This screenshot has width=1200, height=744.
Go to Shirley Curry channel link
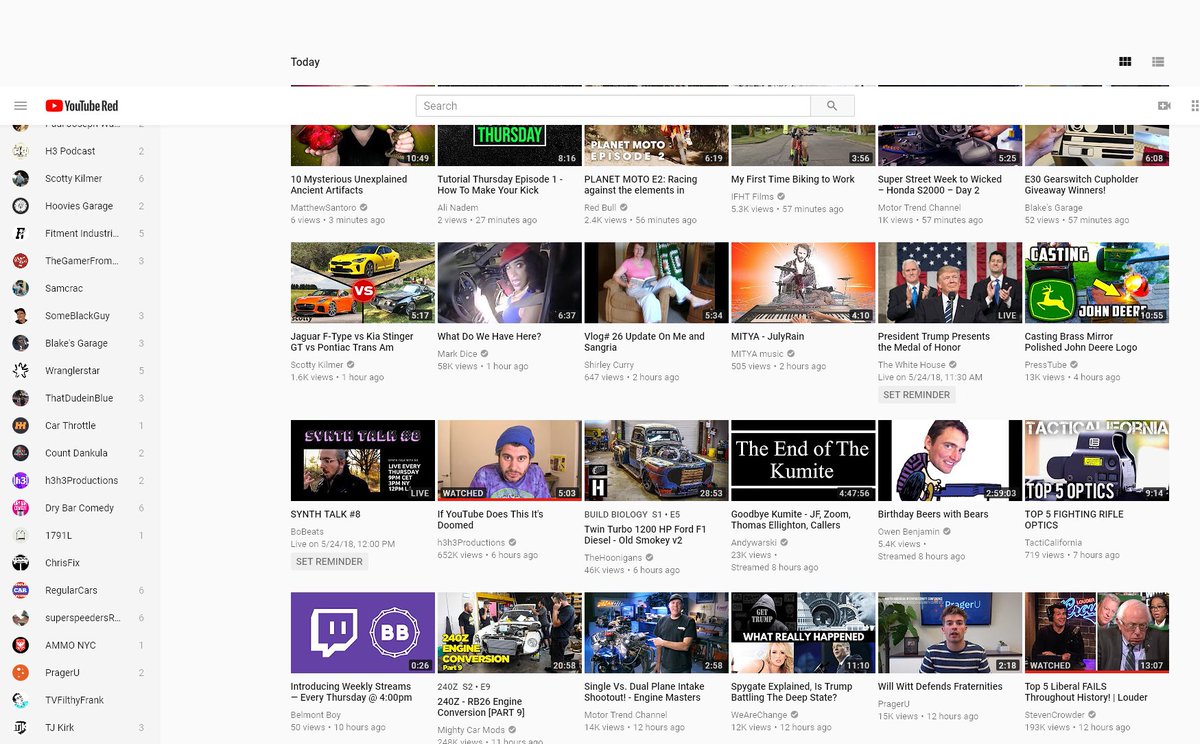[x=609, y=366]
